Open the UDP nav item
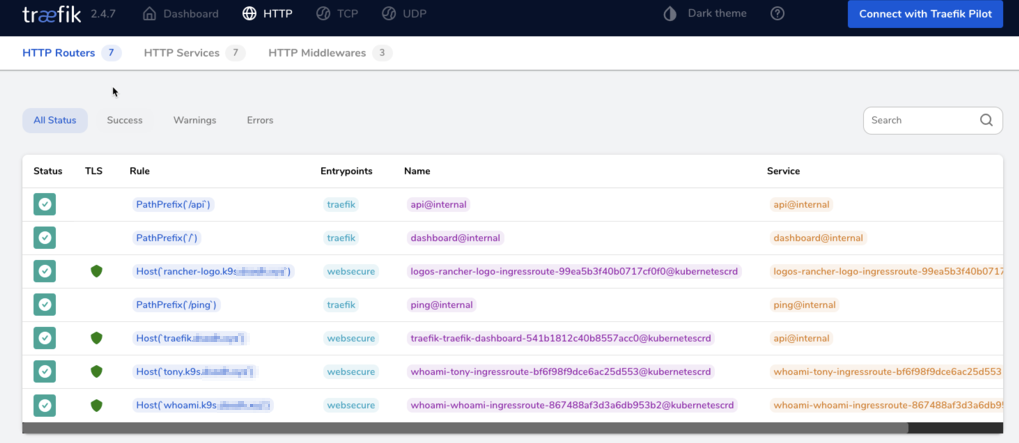1019x443 pixels. [x=404, y=14]
